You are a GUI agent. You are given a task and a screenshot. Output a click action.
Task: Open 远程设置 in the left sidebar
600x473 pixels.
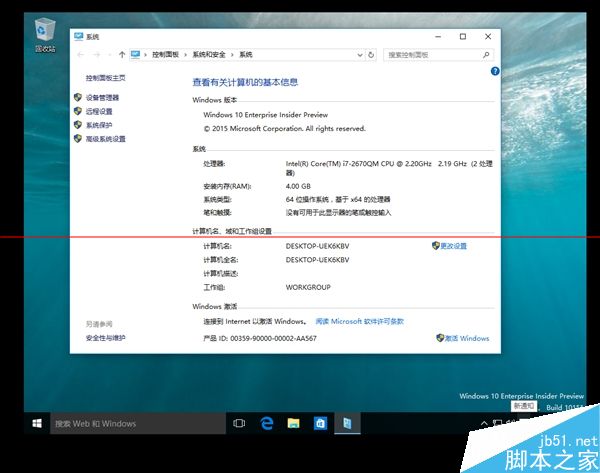[99, 112]
